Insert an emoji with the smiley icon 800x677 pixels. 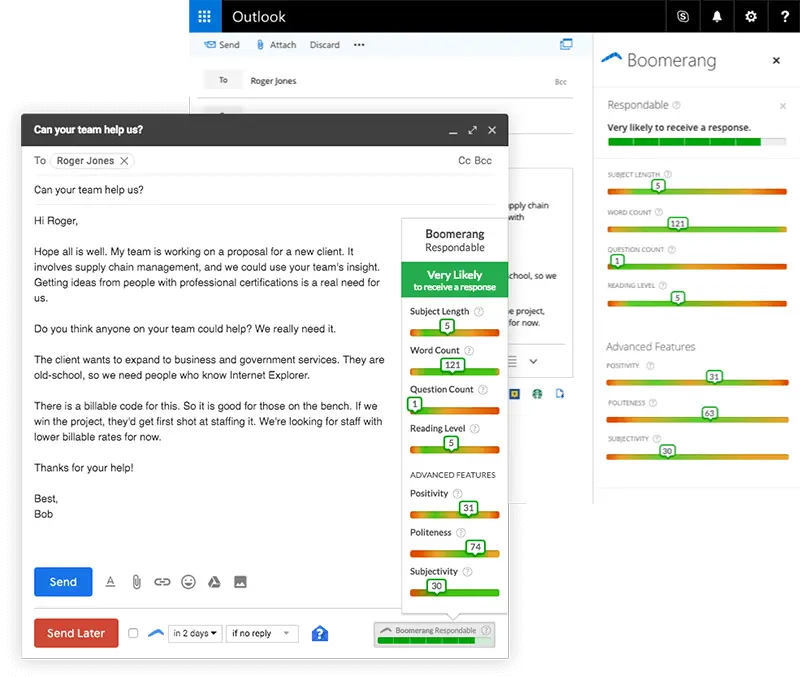click(x=188, y=582)
